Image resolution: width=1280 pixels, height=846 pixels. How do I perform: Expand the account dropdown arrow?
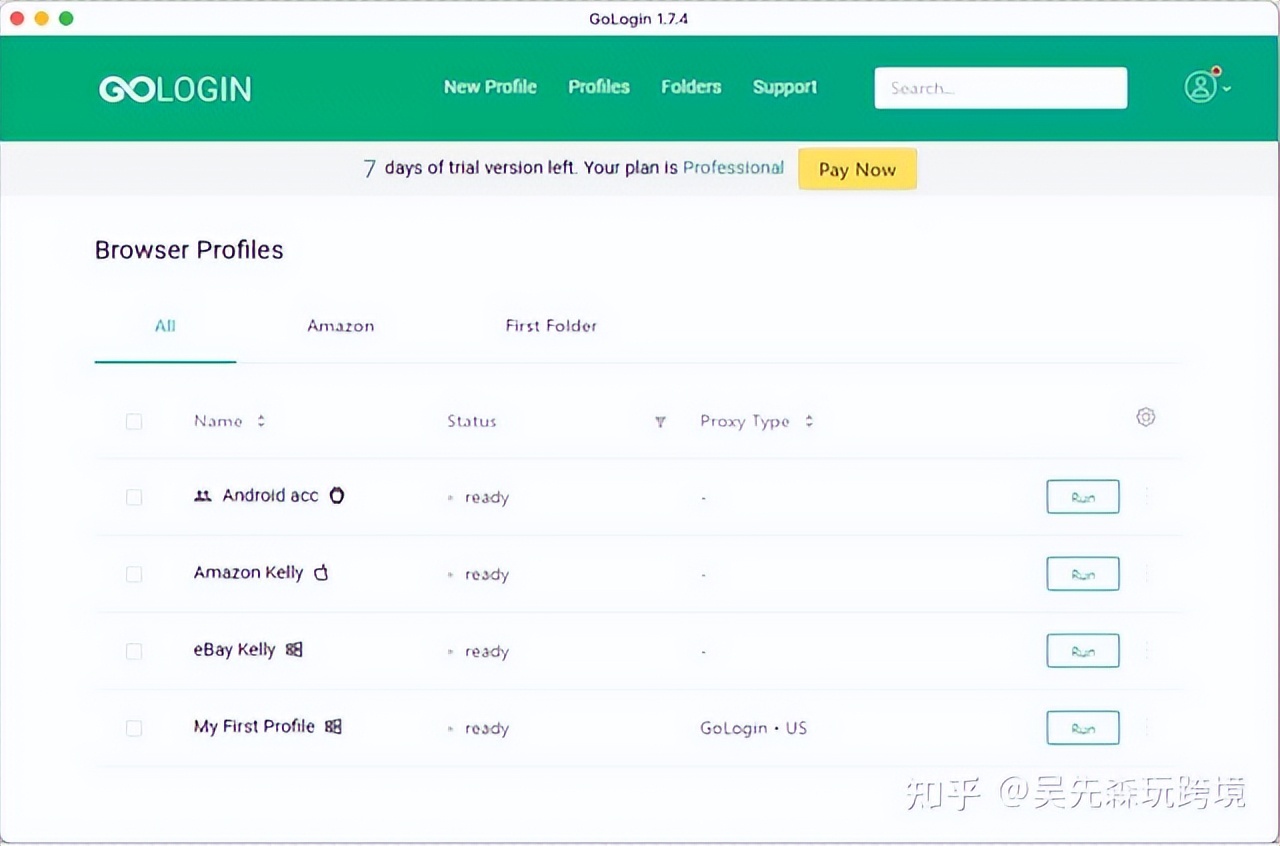[x=1227, y=89]
